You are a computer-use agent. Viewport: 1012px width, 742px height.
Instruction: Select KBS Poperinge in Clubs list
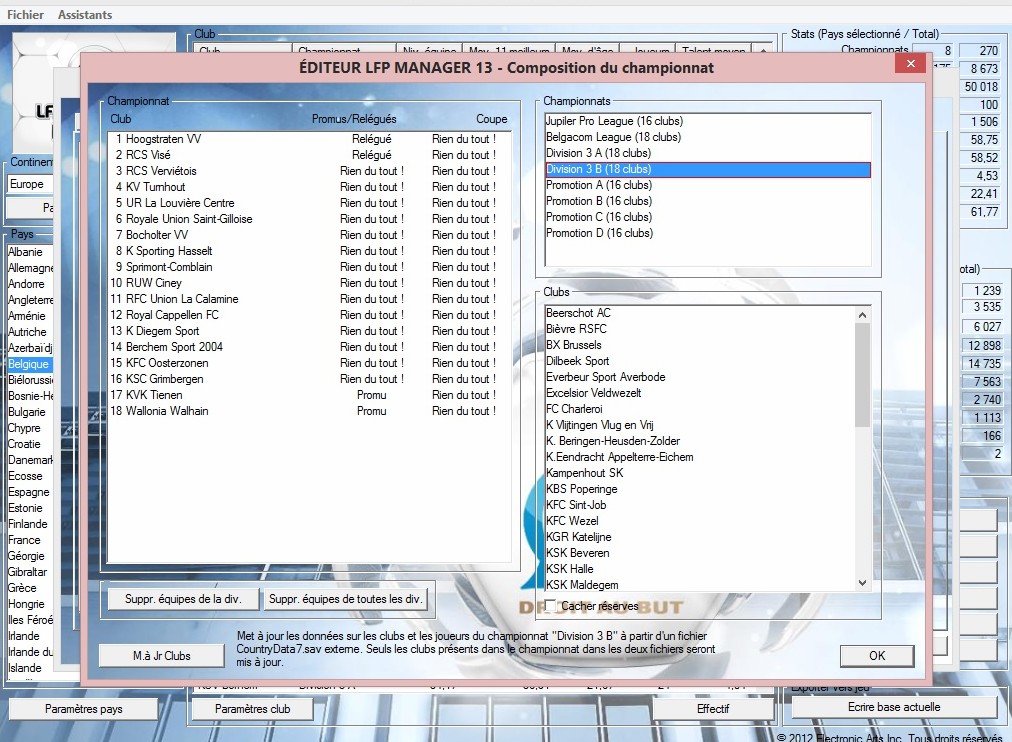(x=700, y=489)
